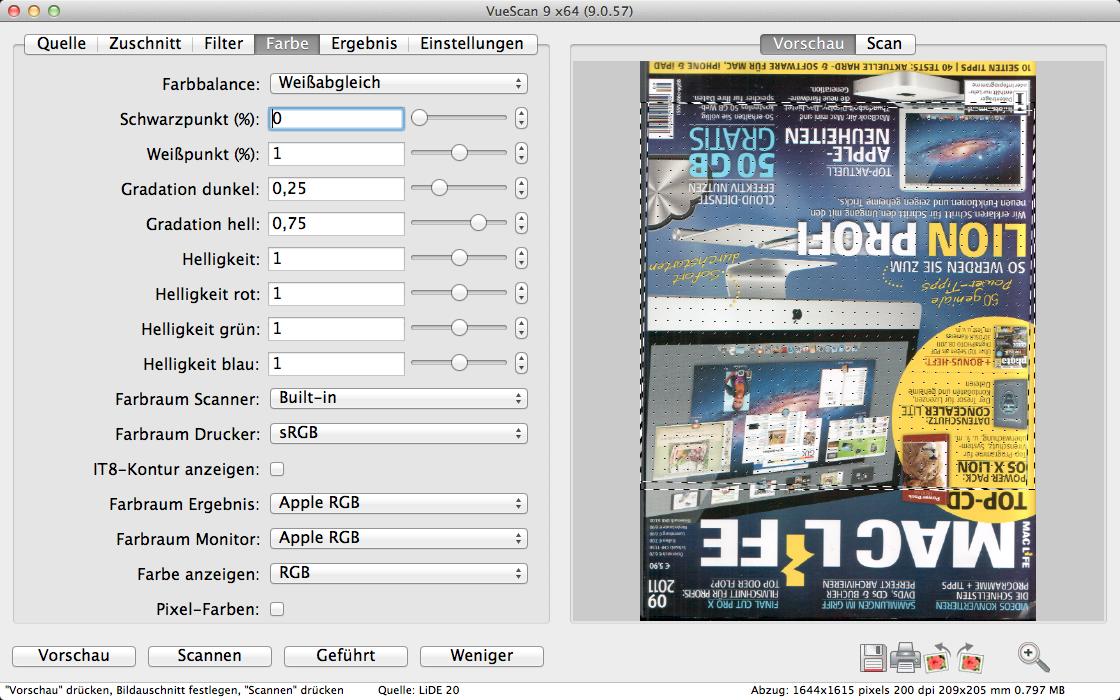Open the Farbraum Scanner dropdown
1120x700 pixels.
pos(399,398)
